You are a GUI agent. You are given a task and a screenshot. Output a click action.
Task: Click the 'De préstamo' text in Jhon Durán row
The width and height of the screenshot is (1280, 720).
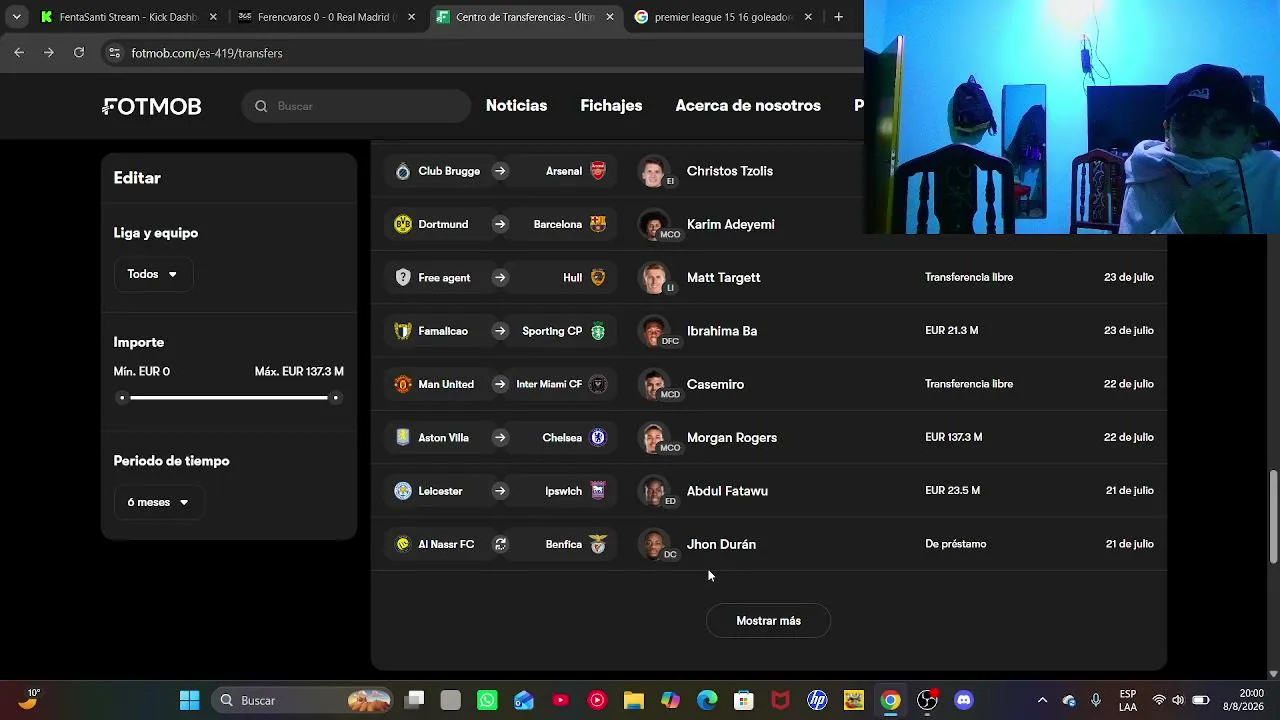click(x=956, y=544)
